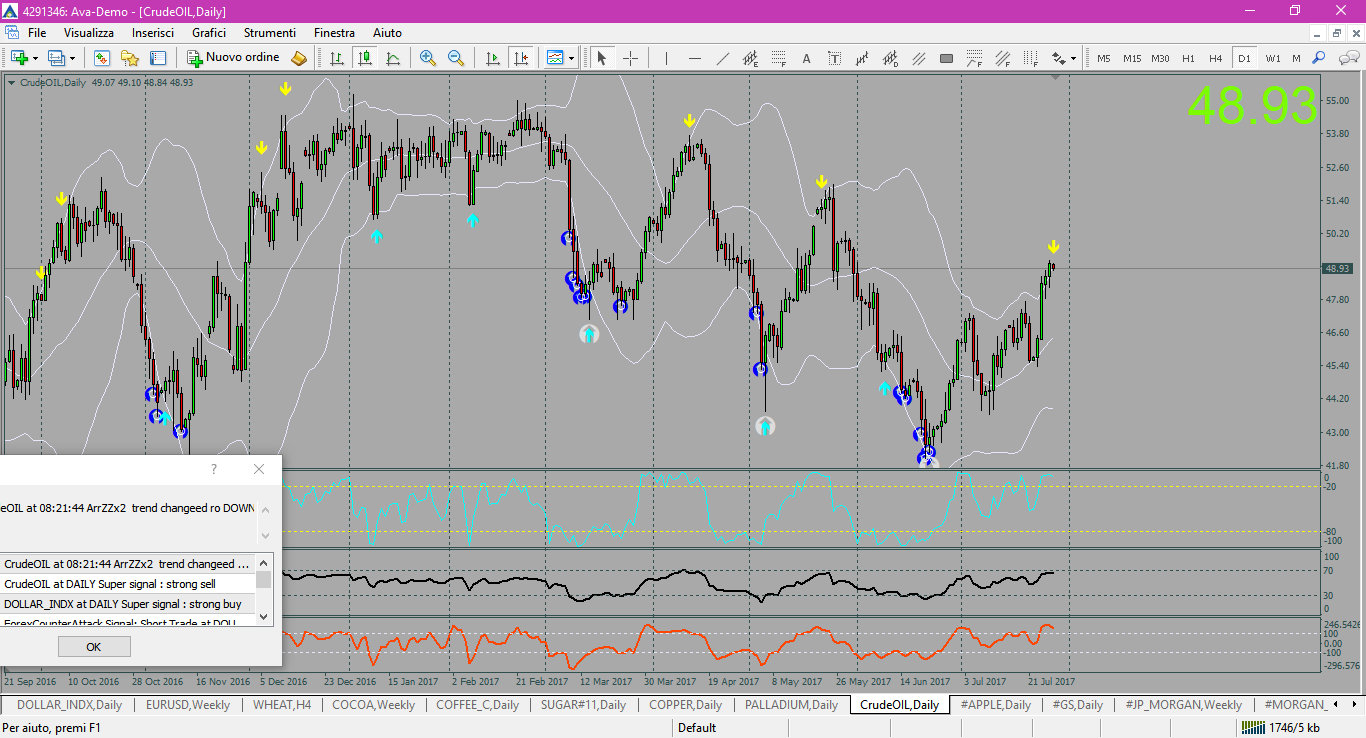Open the Strumenti menu
The width and height of the screenshot is (1366, 738).
[270, 33]
